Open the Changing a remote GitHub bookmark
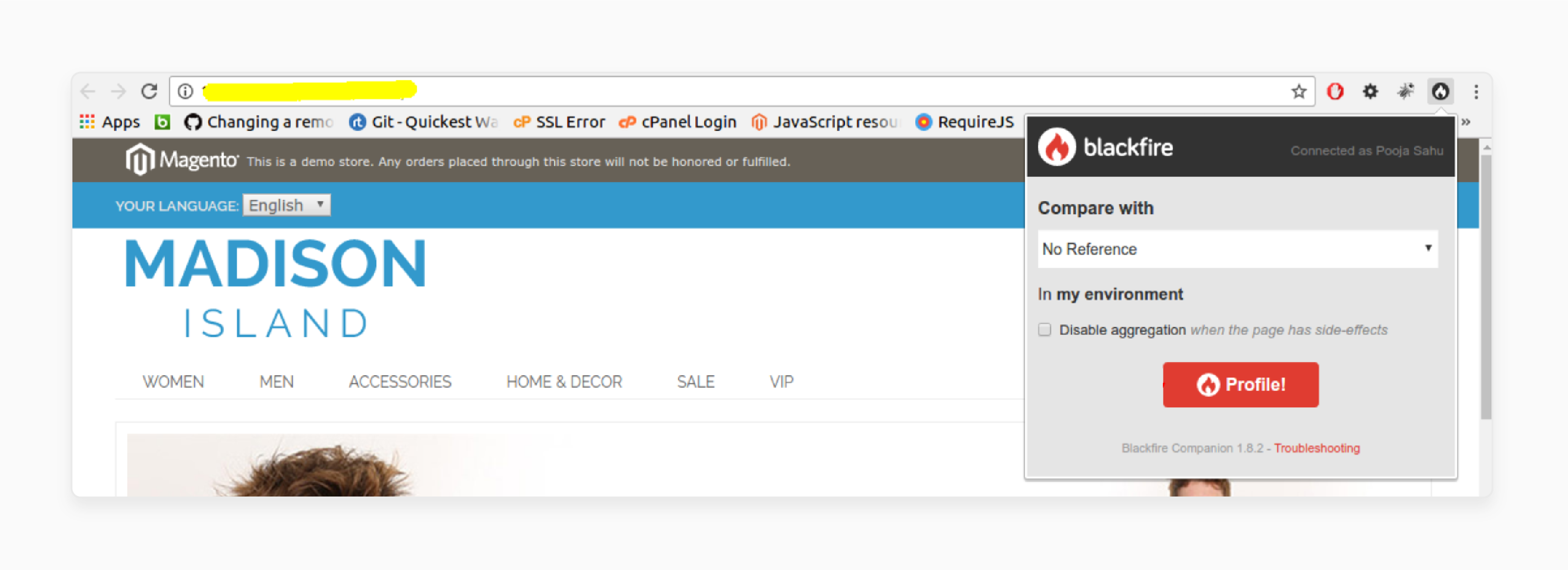The image size is (1568, 570). [259, 122]
